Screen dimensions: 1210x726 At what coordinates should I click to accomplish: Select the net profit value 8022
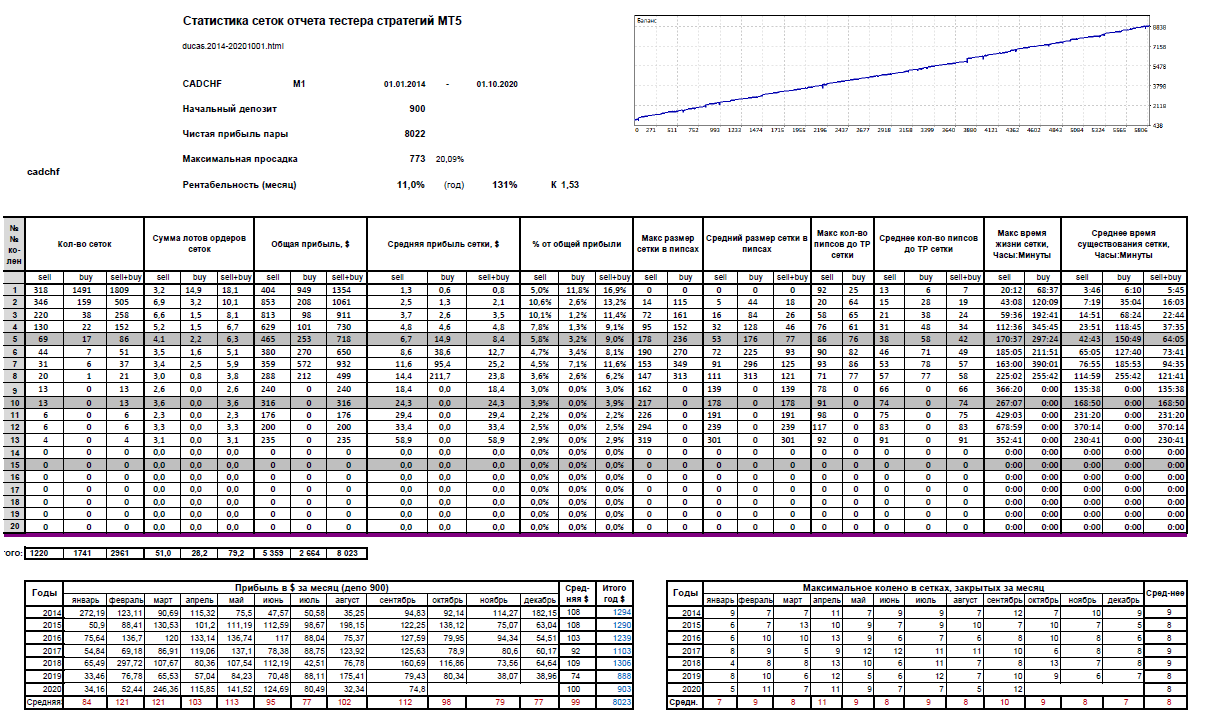(415, 134)
